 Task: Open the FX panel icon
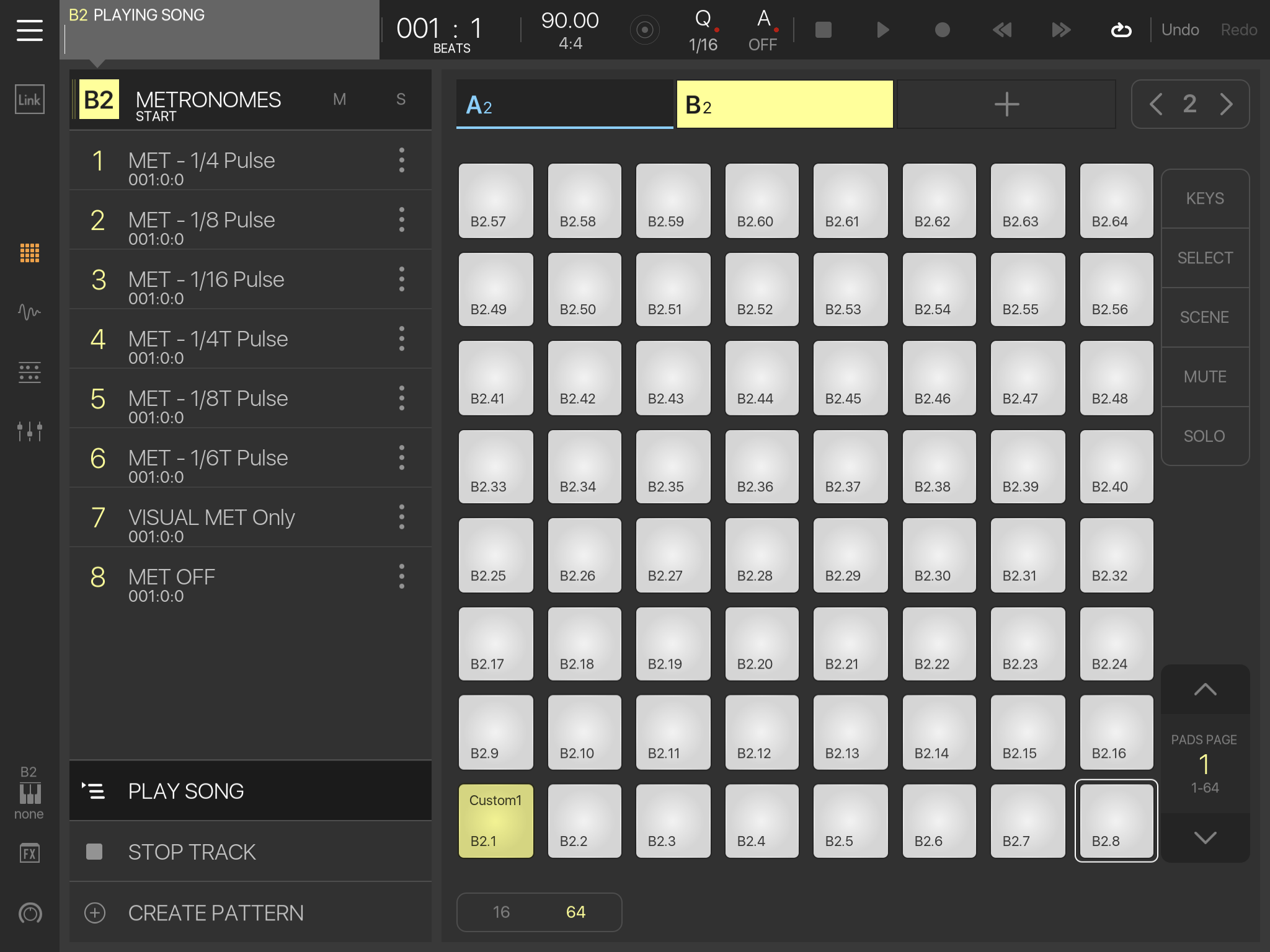pyautogui.click(x=29, y=853)
